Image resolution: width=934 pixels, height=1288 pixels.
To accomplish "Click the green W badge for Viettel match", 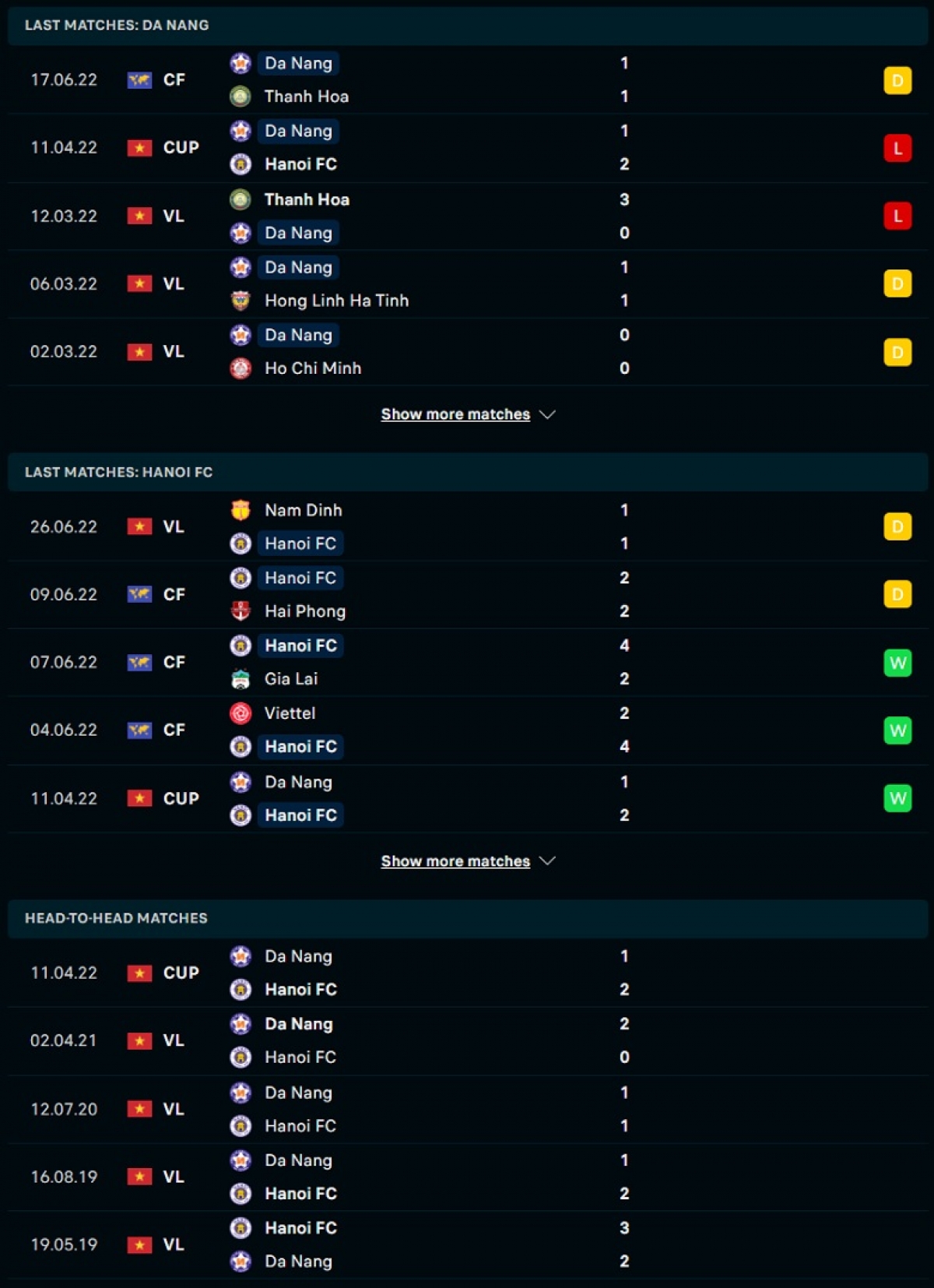I will click(897, 730).
